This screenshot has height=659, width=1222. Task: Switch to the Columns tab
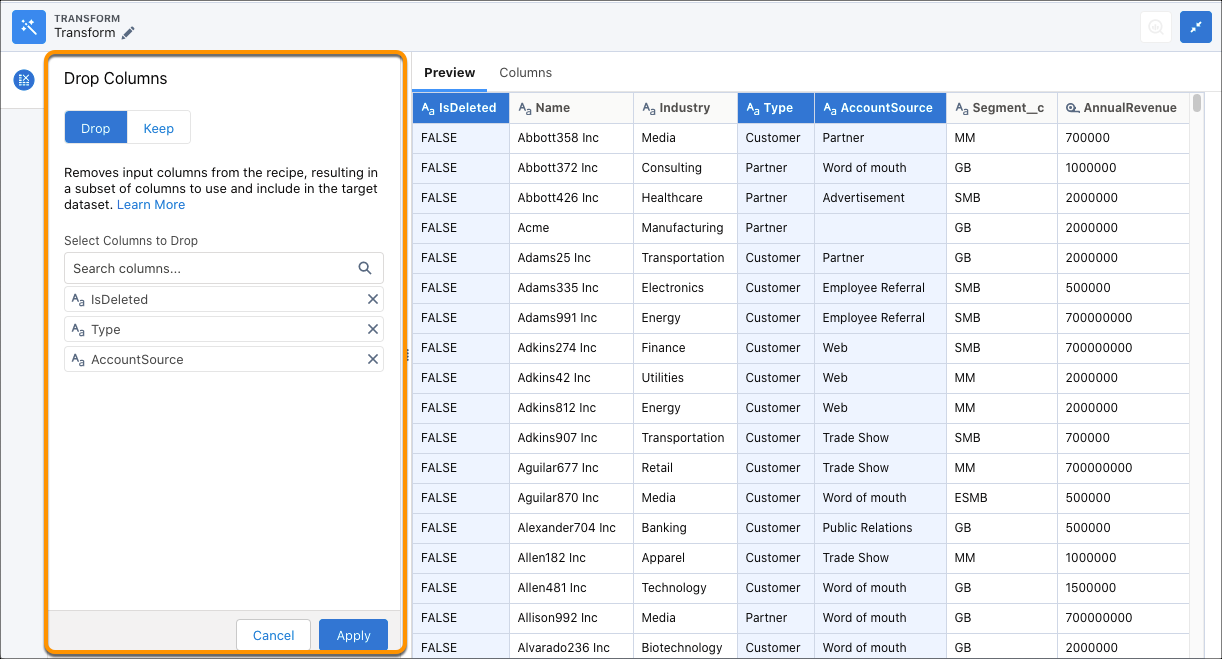coord(525,72)
